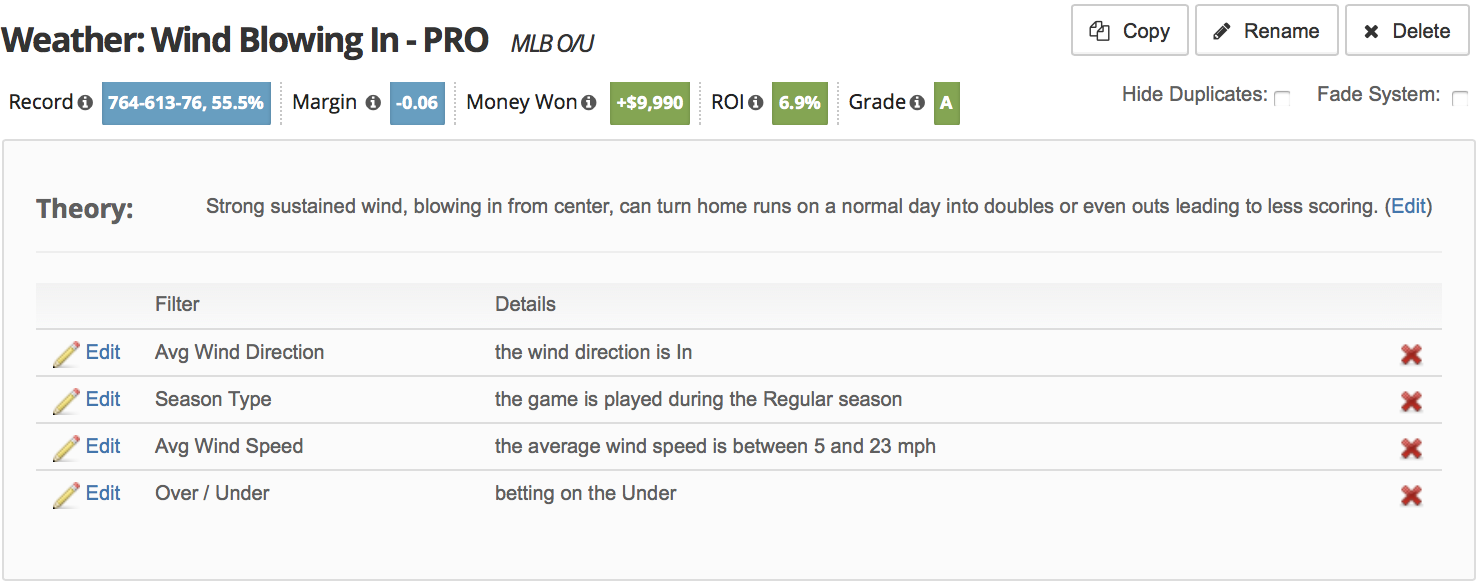Click the green Money Won +$9,990 badge
This screenshot has height=582, width=1478.
(x=650, y=103)
